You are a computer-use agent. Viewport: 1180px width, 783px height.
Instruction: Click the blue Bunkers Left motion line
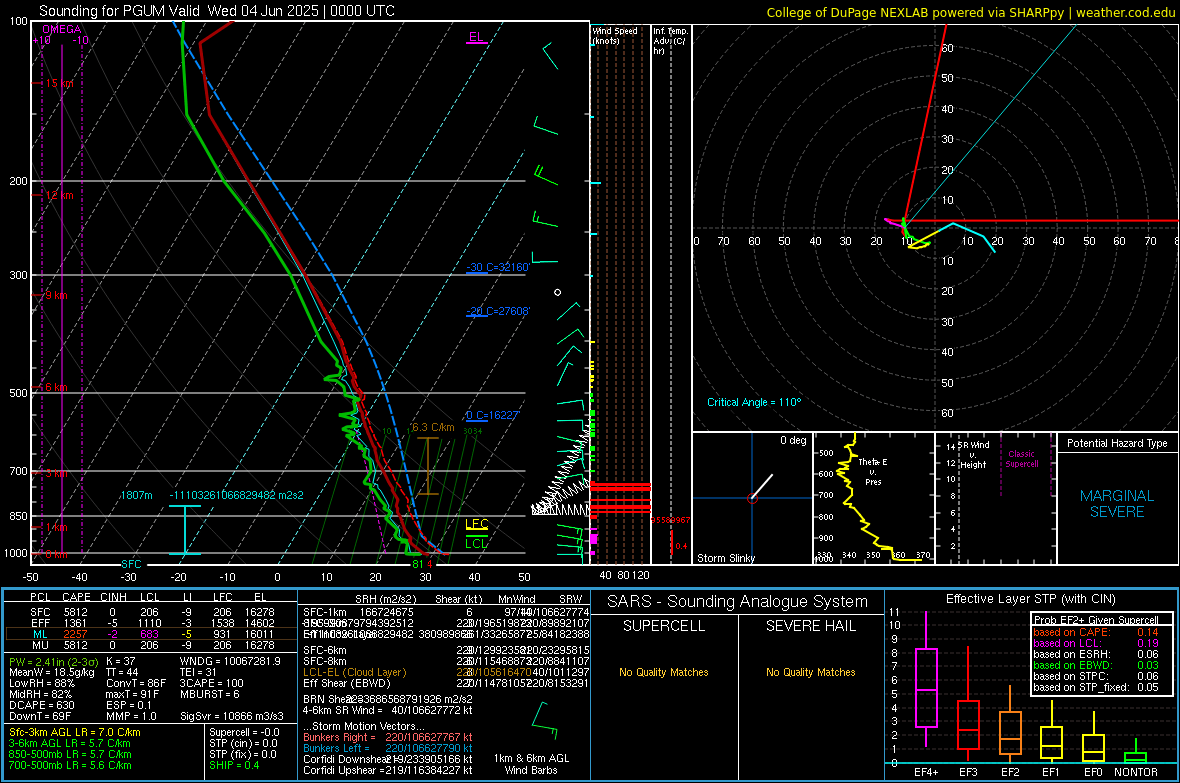point(388,748)
